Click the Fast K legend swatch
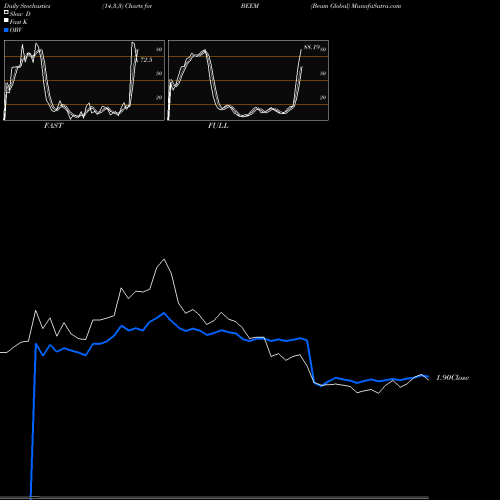 [6, 21]
